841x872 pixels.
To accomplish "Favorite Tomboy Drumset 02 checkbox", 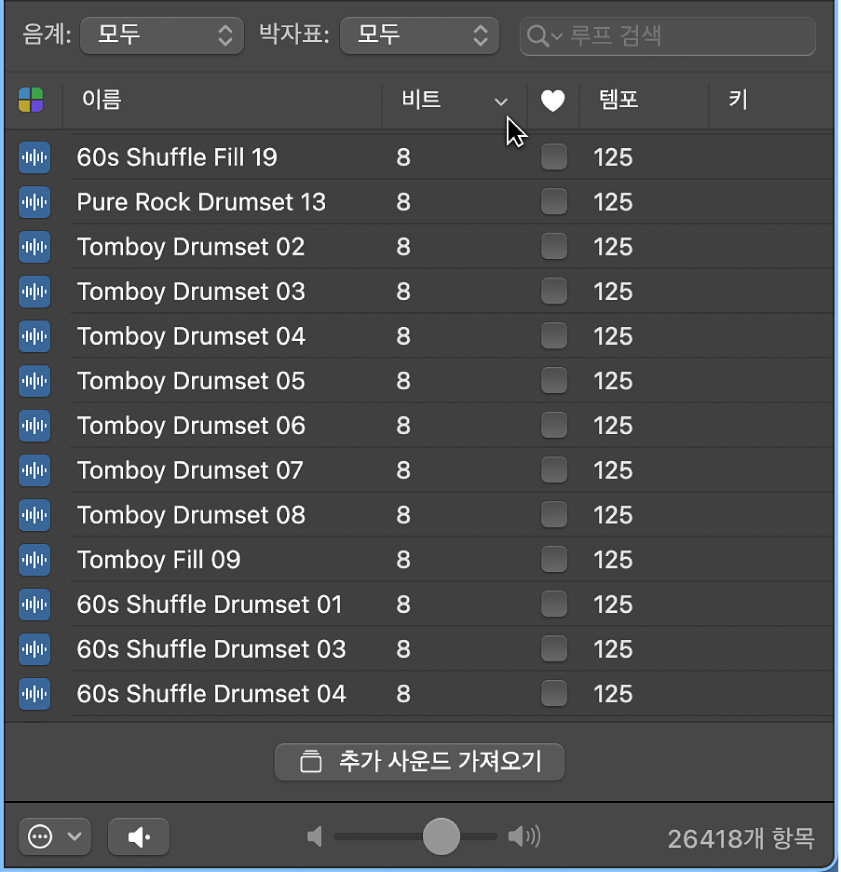I will [554, 246].
